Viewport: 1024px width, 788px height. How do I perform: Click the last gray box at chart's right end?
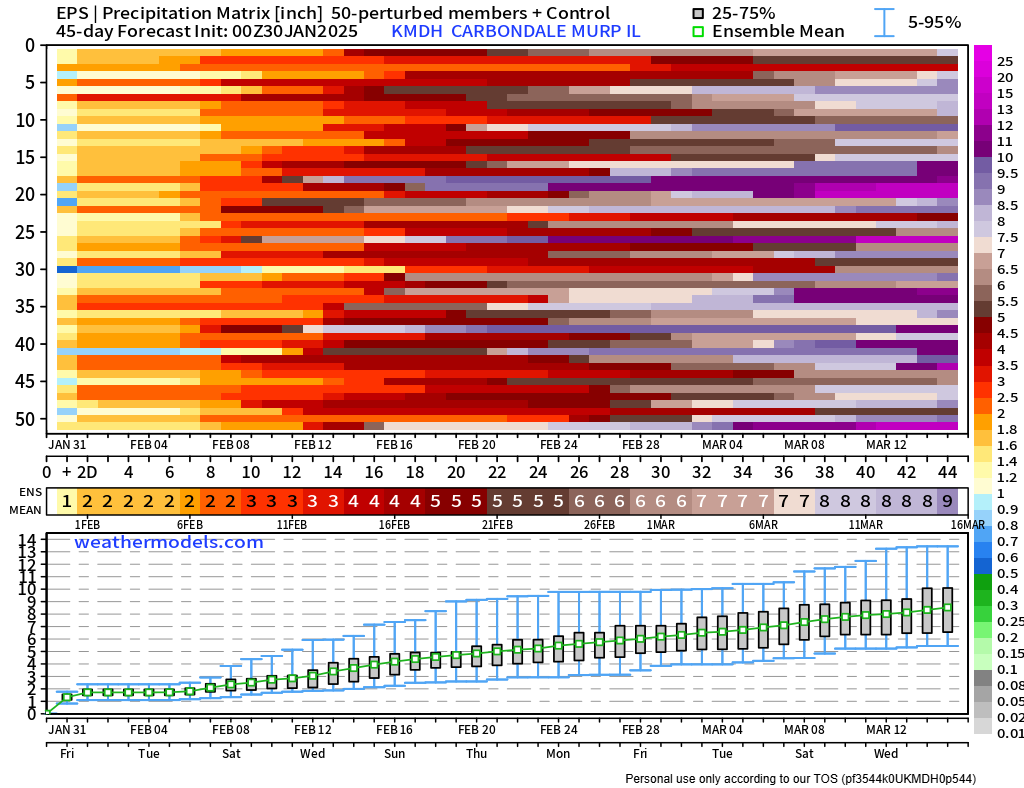(x=947, y=609)
